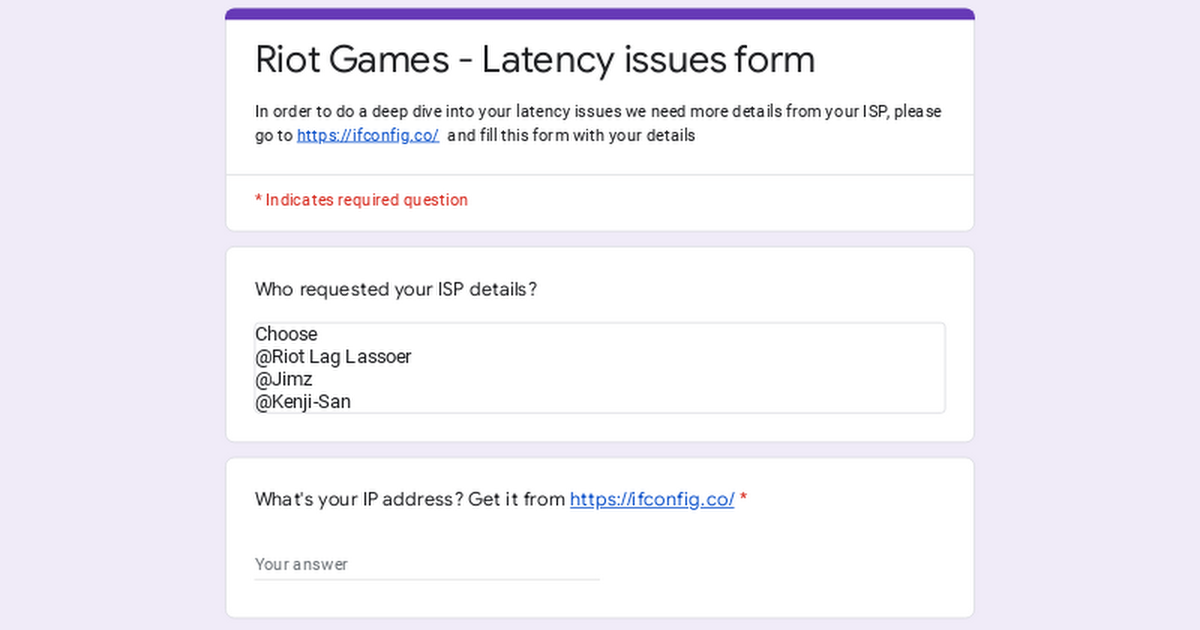The image size is (1200, 630).
Task: Open the ifconfig.co link in form description
Action: (367, 136)
